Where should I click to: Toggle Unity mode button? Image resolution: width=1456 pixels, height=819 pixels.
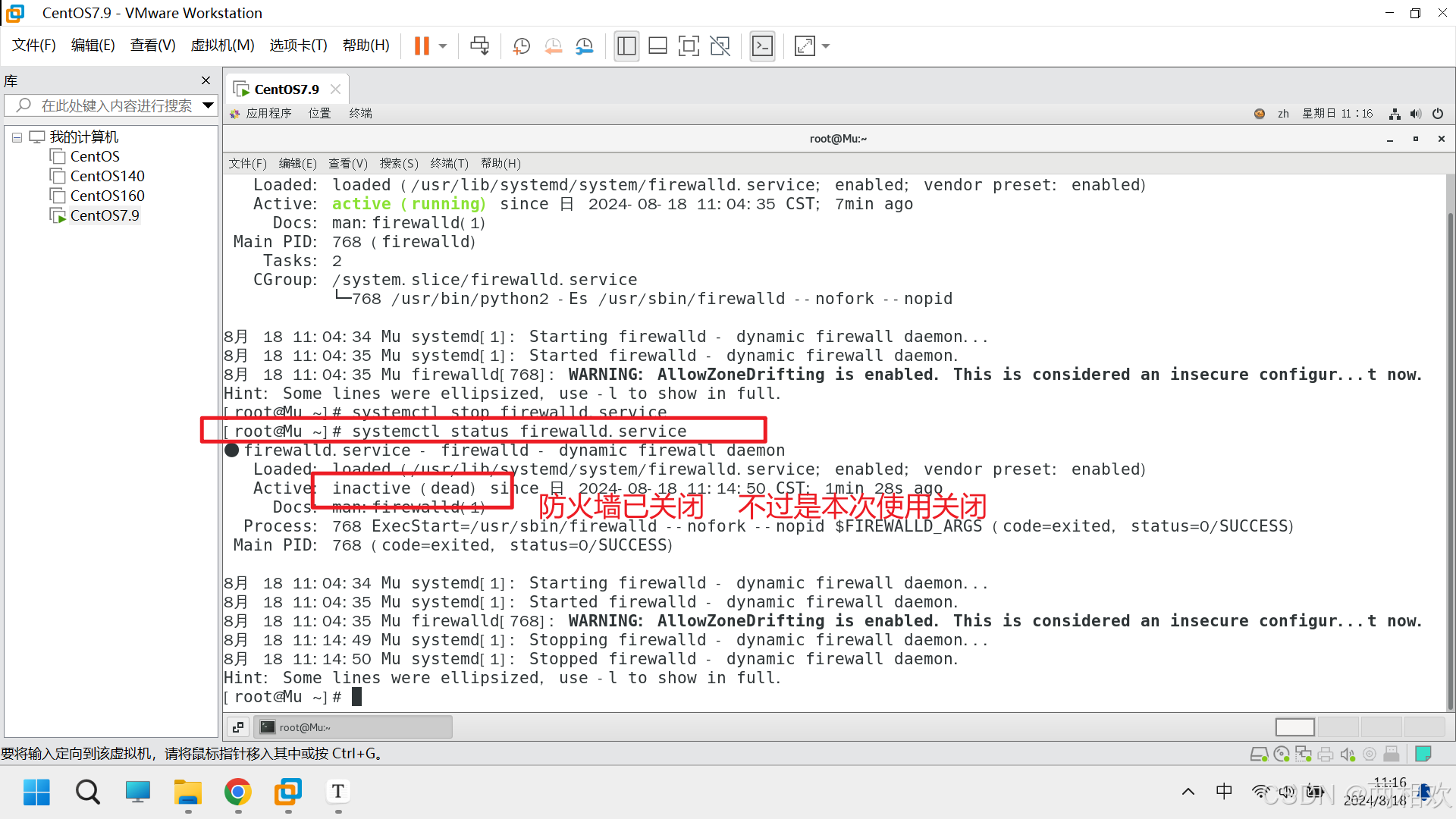(720, 46)
